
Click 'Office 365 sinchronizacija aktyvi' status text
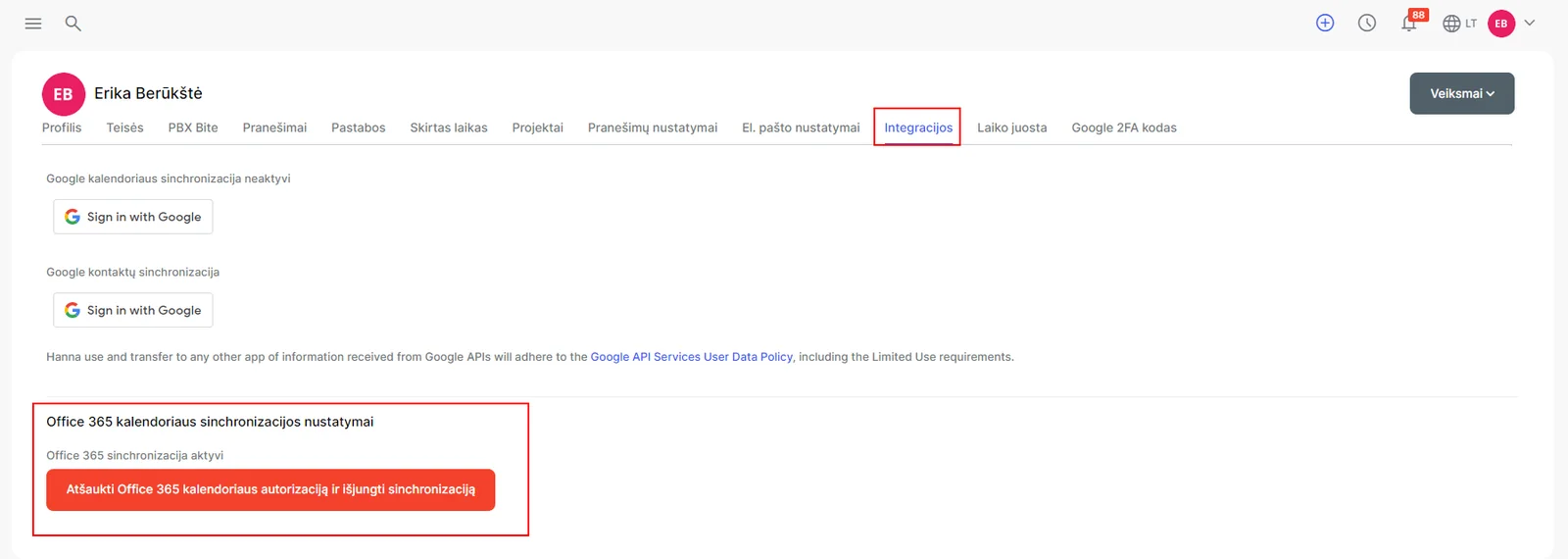135,455
